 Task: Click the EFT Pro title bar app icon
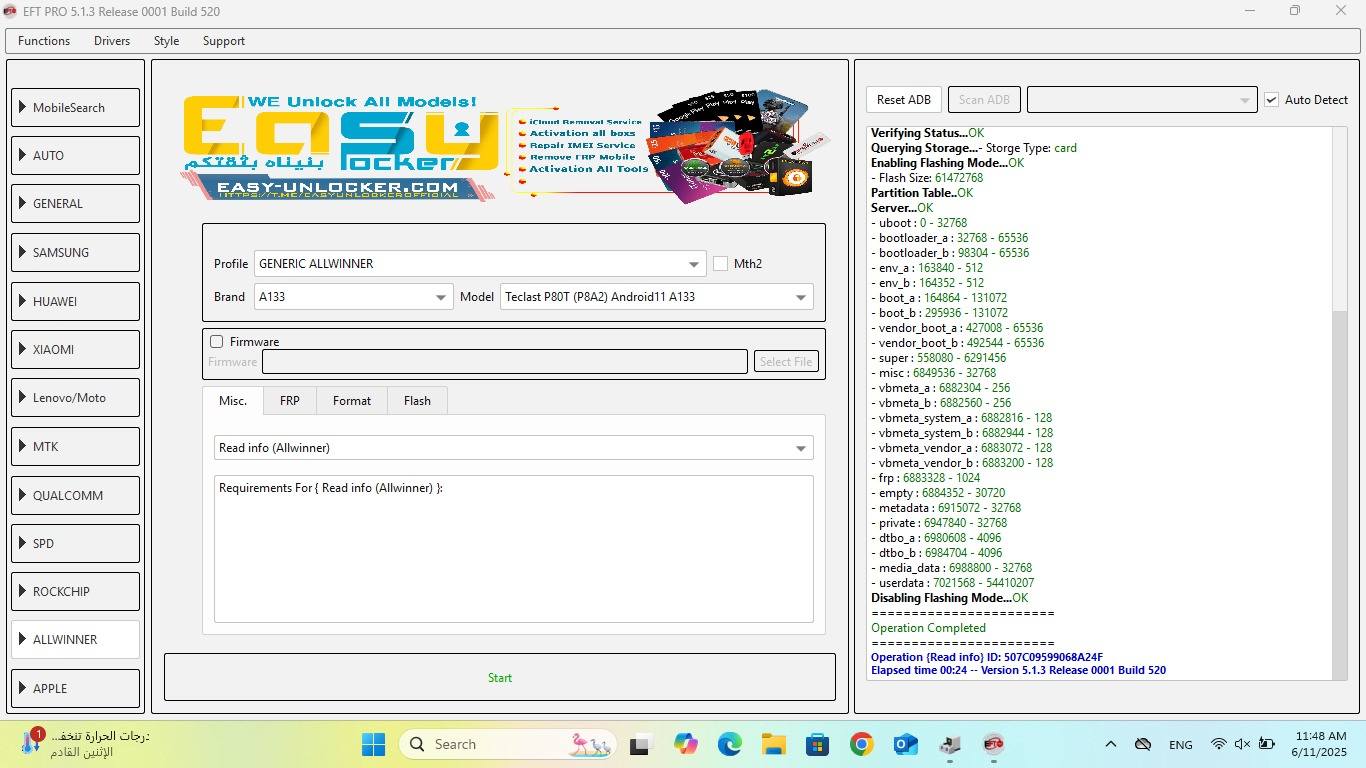click(x=11, y=11)
